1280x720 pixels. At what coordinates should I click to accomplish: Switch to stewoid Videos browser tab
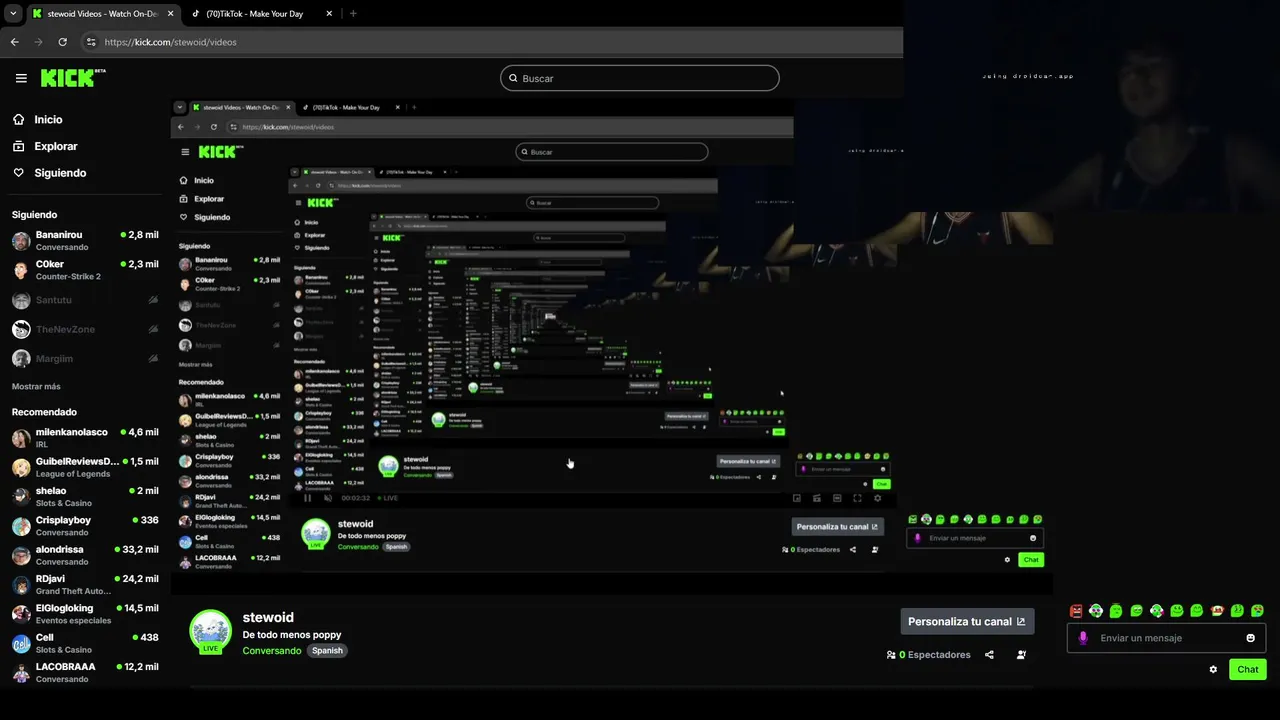(x=102, y=14)
